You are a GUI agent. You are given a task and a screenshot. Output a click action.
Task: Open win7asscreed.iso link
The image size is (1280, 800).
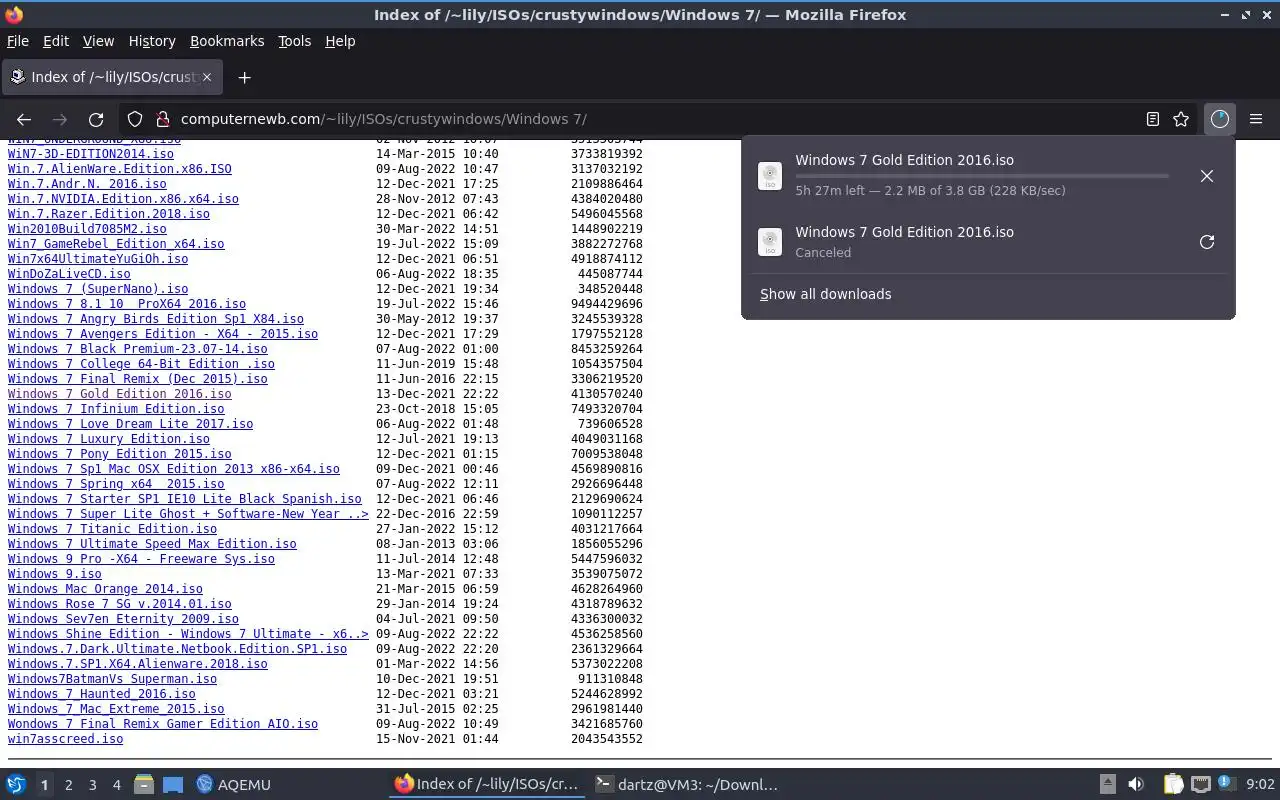(65, 739)
